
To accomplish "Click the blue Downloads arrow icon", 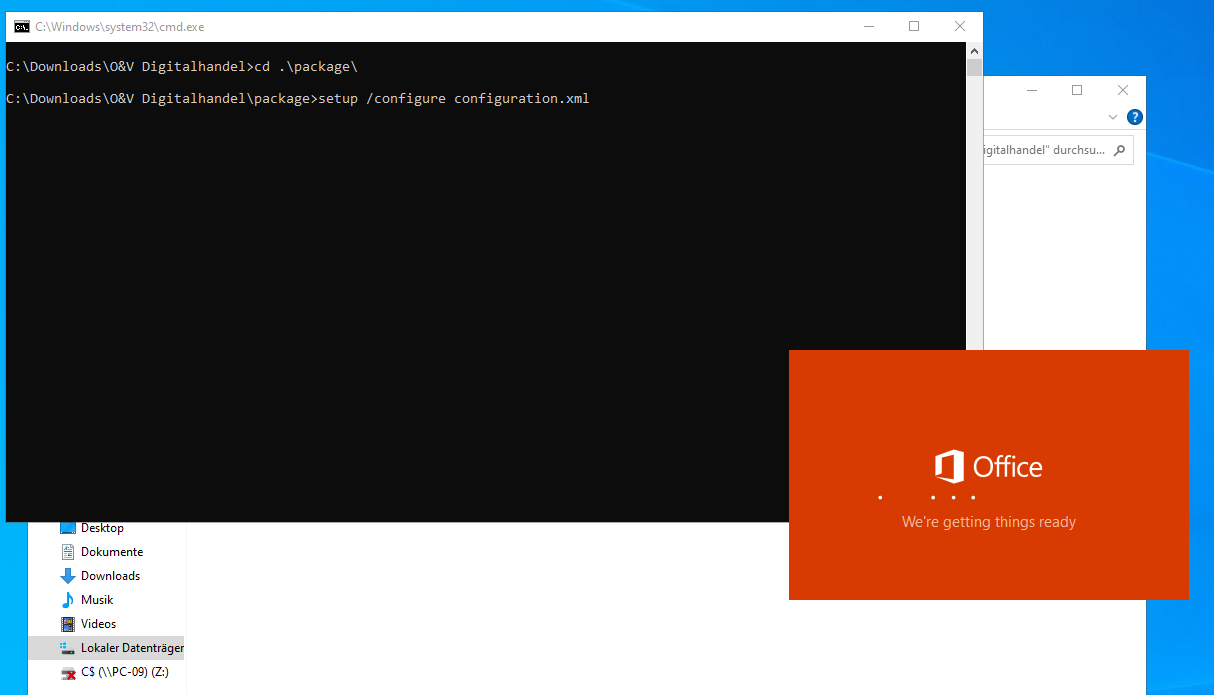I will click(68, 576).
